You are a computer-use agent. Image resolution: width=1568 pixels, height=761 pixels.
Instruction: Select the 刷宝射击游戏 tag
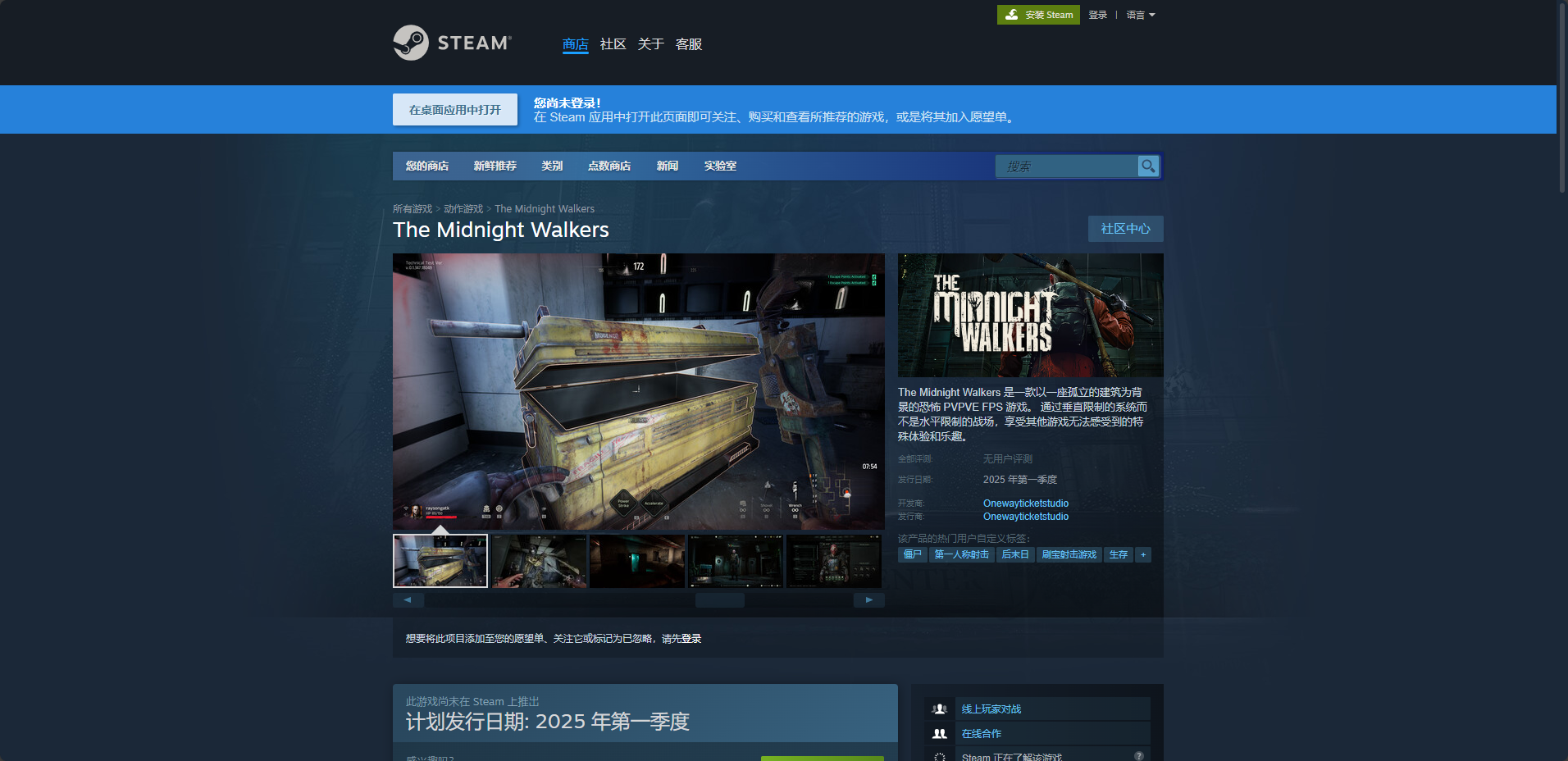click(1069, 555)
